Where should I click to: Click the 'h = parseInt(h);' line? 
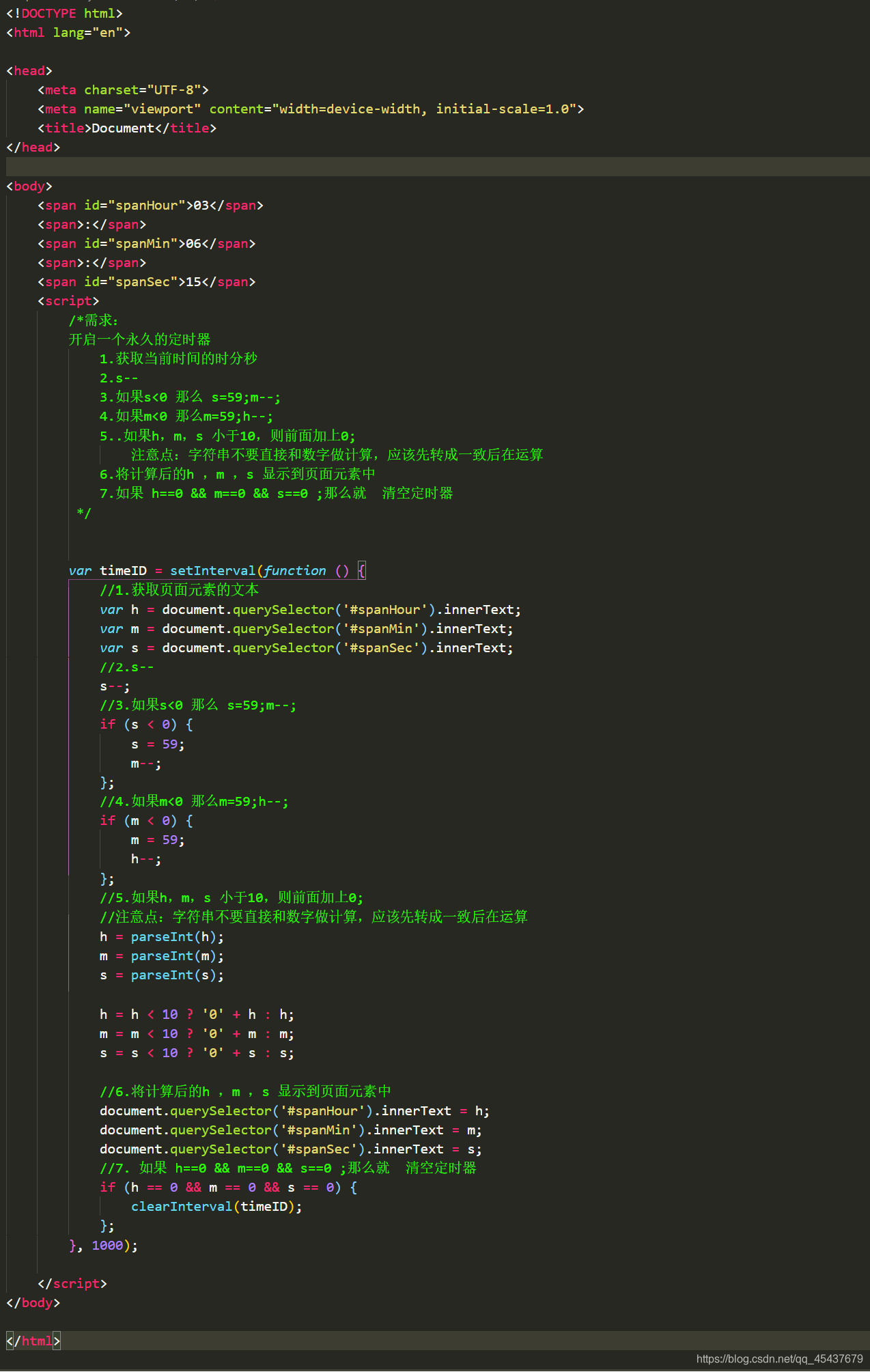coord(162,937)
